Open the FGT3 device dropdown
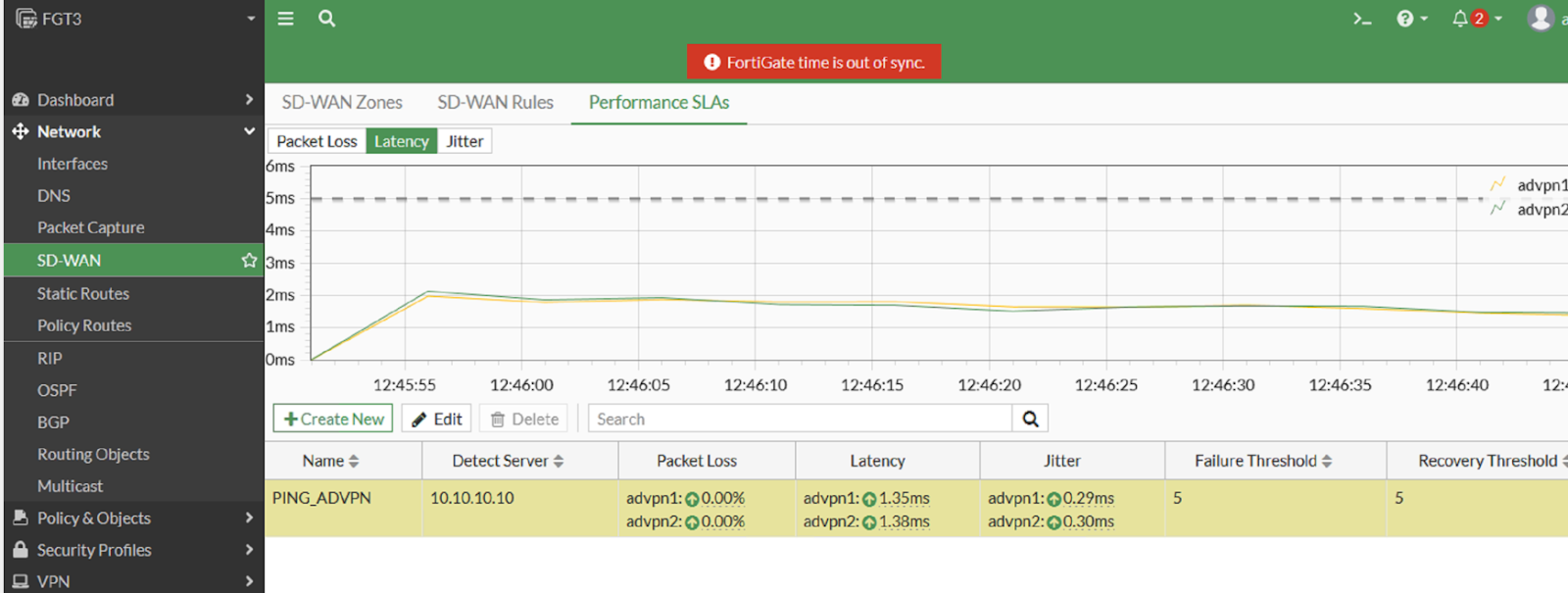Screen dimensions: 1568x593 pyautogui.click(x=251, y=19)
